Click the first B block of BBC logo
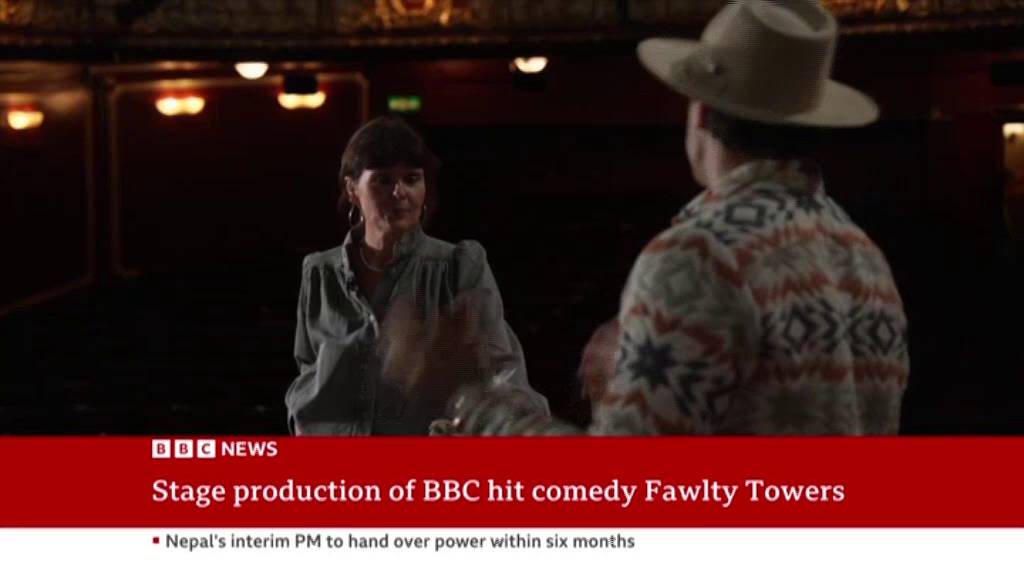1024x576 pixels. [x=161, y=449]
